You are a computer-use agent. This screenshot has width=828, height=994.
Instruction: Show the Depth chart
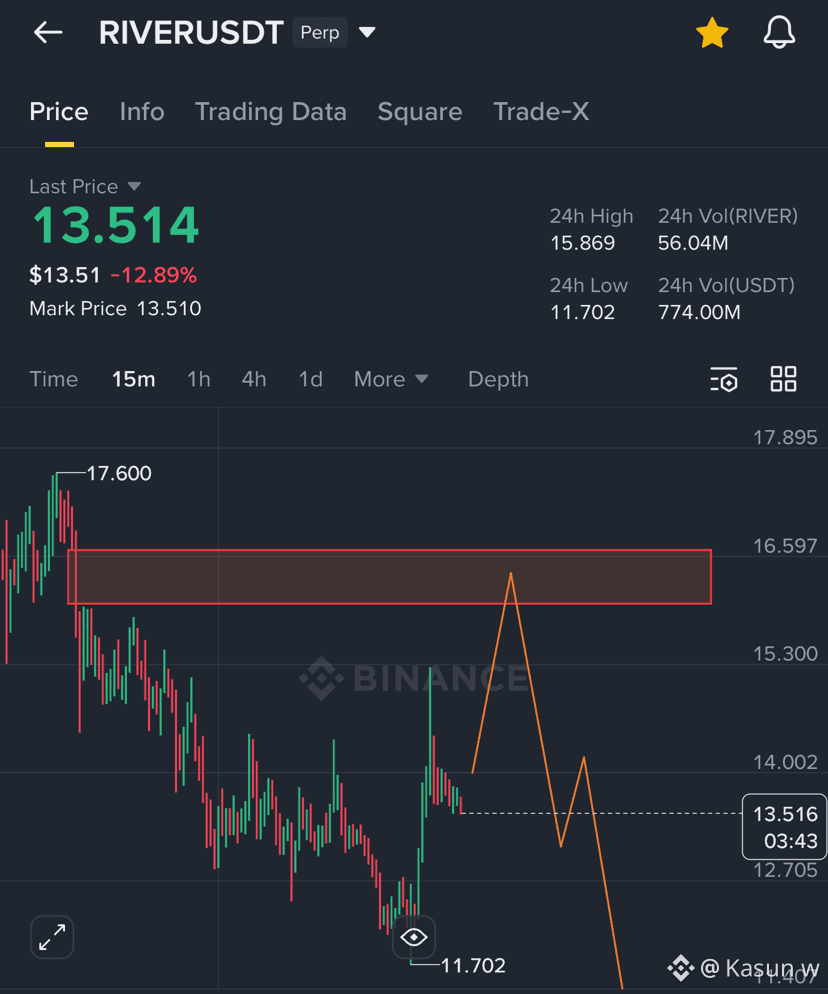click(498, 379)
